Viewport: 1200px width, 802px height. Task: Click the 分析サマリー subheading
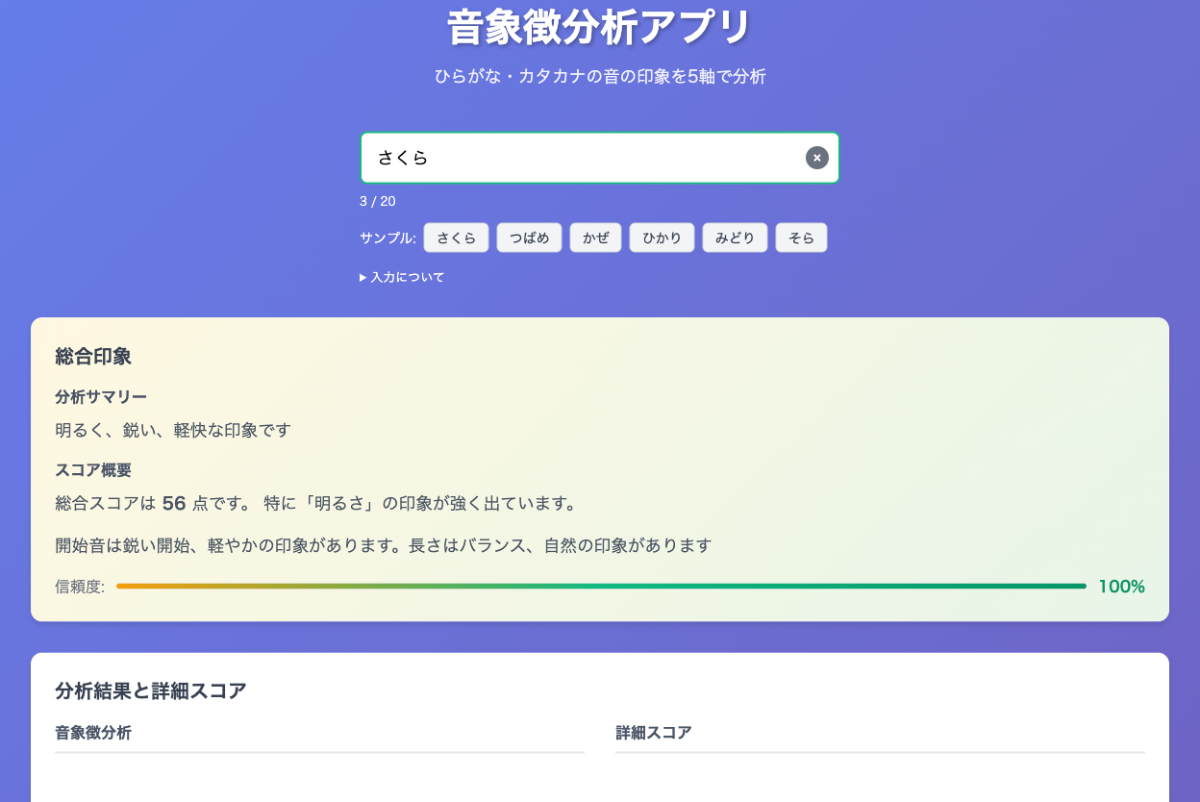101,397
